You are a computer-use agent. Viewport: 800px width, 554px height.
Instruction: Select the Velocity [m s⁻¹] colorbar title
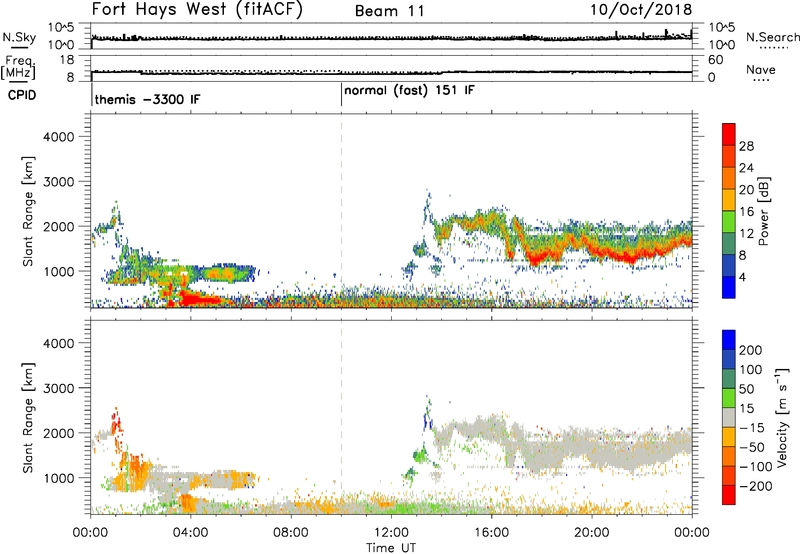click(x=783, y=417)
